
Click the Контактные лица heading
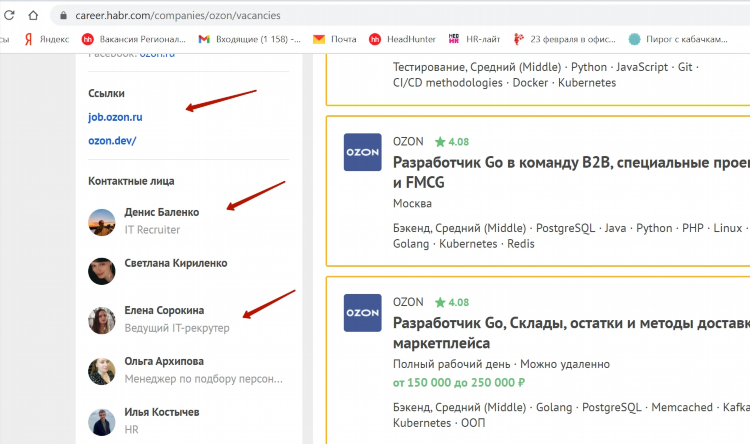(131, 181)
